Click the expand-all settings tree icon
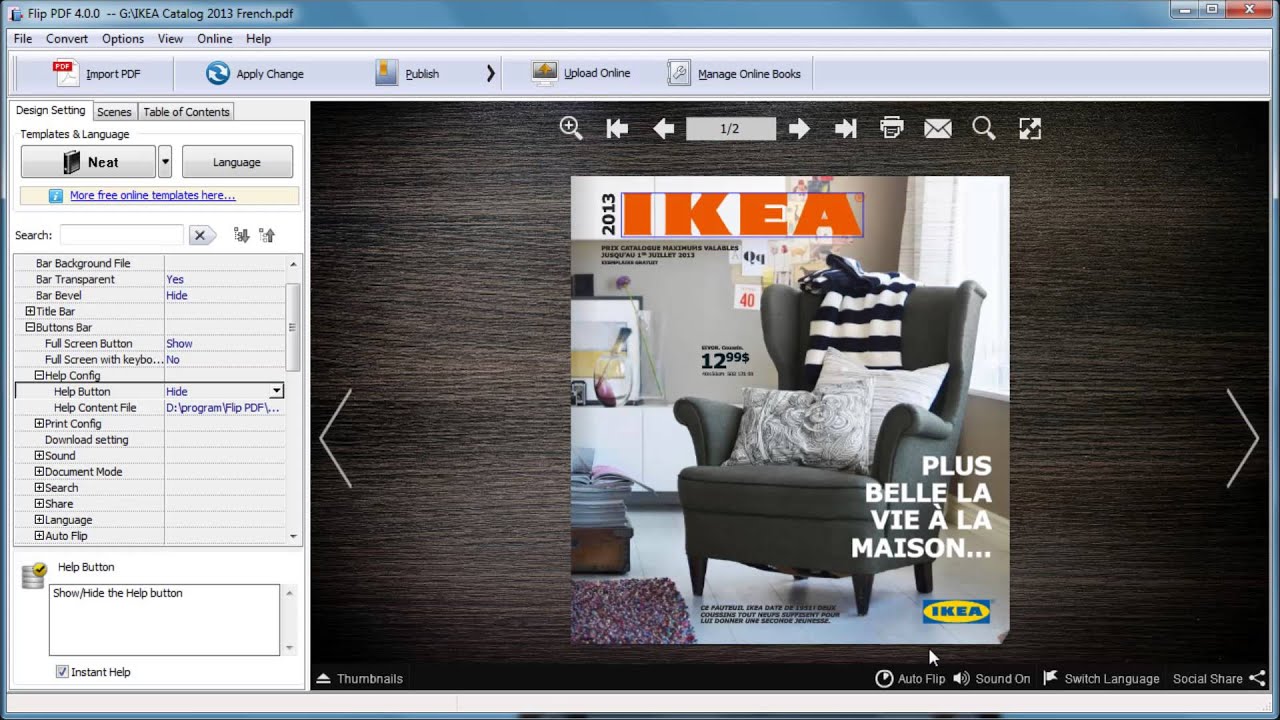This screenshot has height=720, width=1280. (241, 235)
